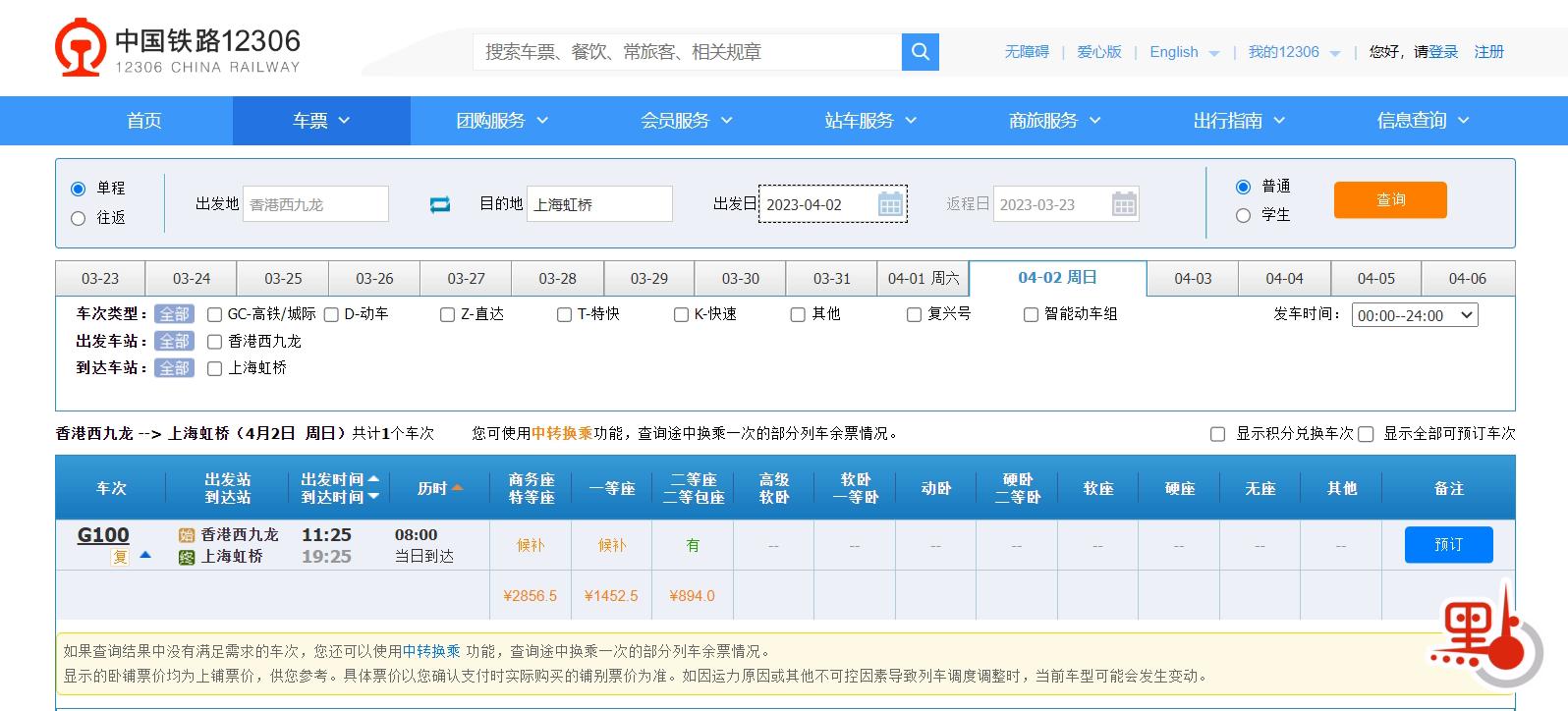The width and height of the screenshot is (1568, 711).
Task: Expand 站车服务 navigation menu
Action: coord(870,121)
